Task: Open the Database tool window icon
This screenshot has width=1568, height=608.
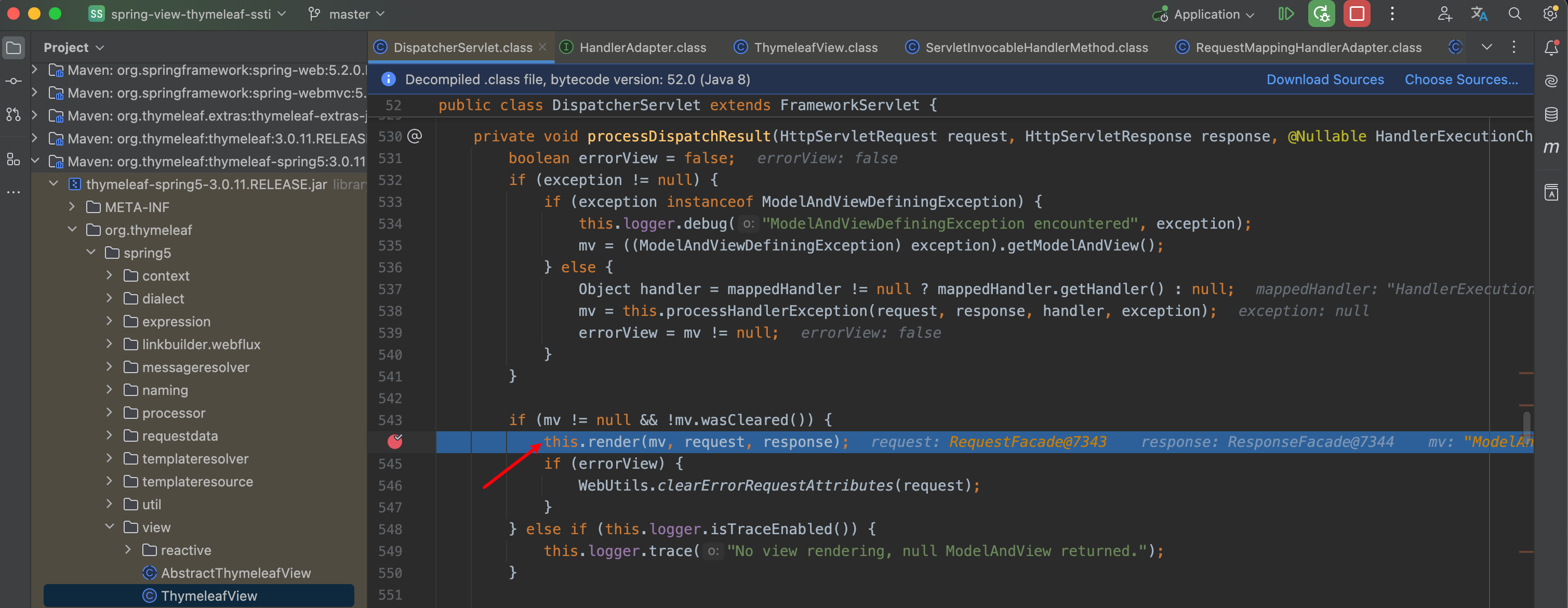Action: pos(1551,114)
